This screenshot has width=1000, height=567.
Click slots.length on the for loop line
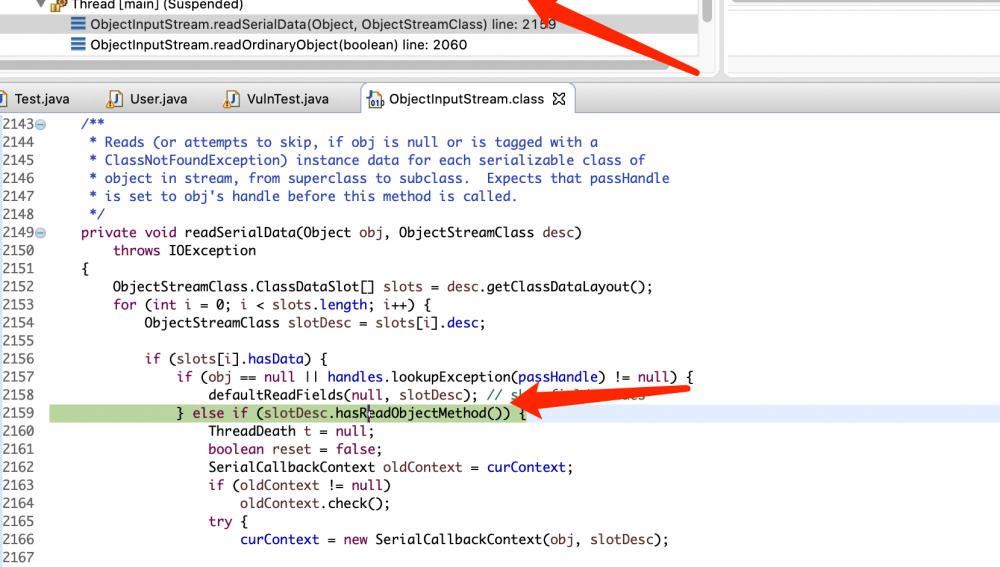[x=320, y=305]
